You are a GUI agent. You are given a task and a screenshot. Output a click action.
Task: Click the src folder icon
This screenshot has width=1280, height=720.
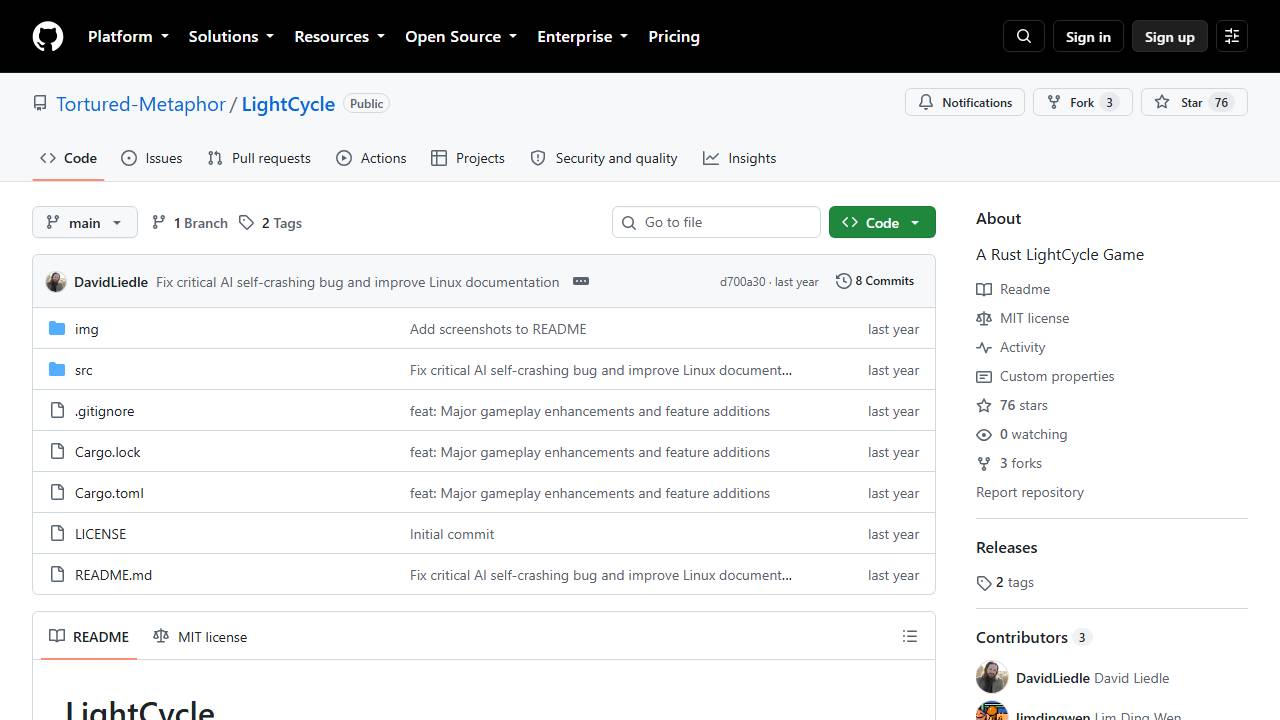(57, 370)
